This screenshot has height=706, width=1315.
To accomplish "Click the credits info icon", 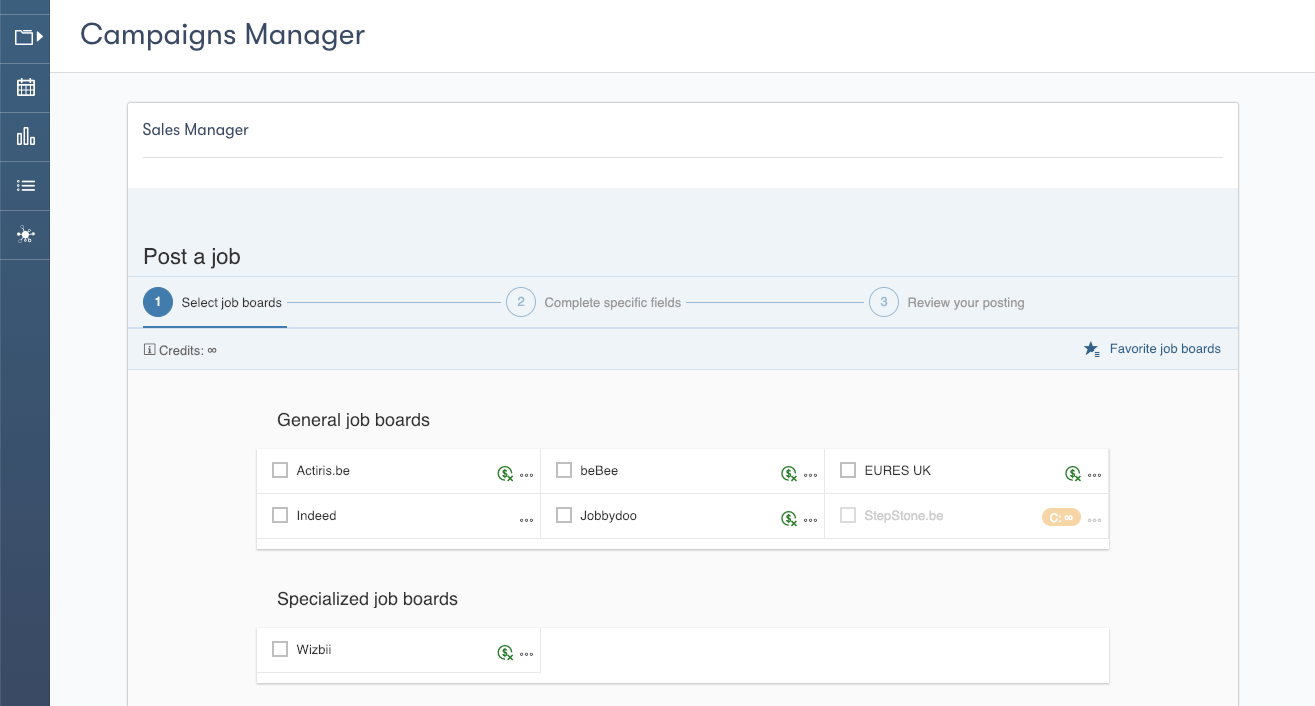I will pyautogui.click(x=149, y=350).
